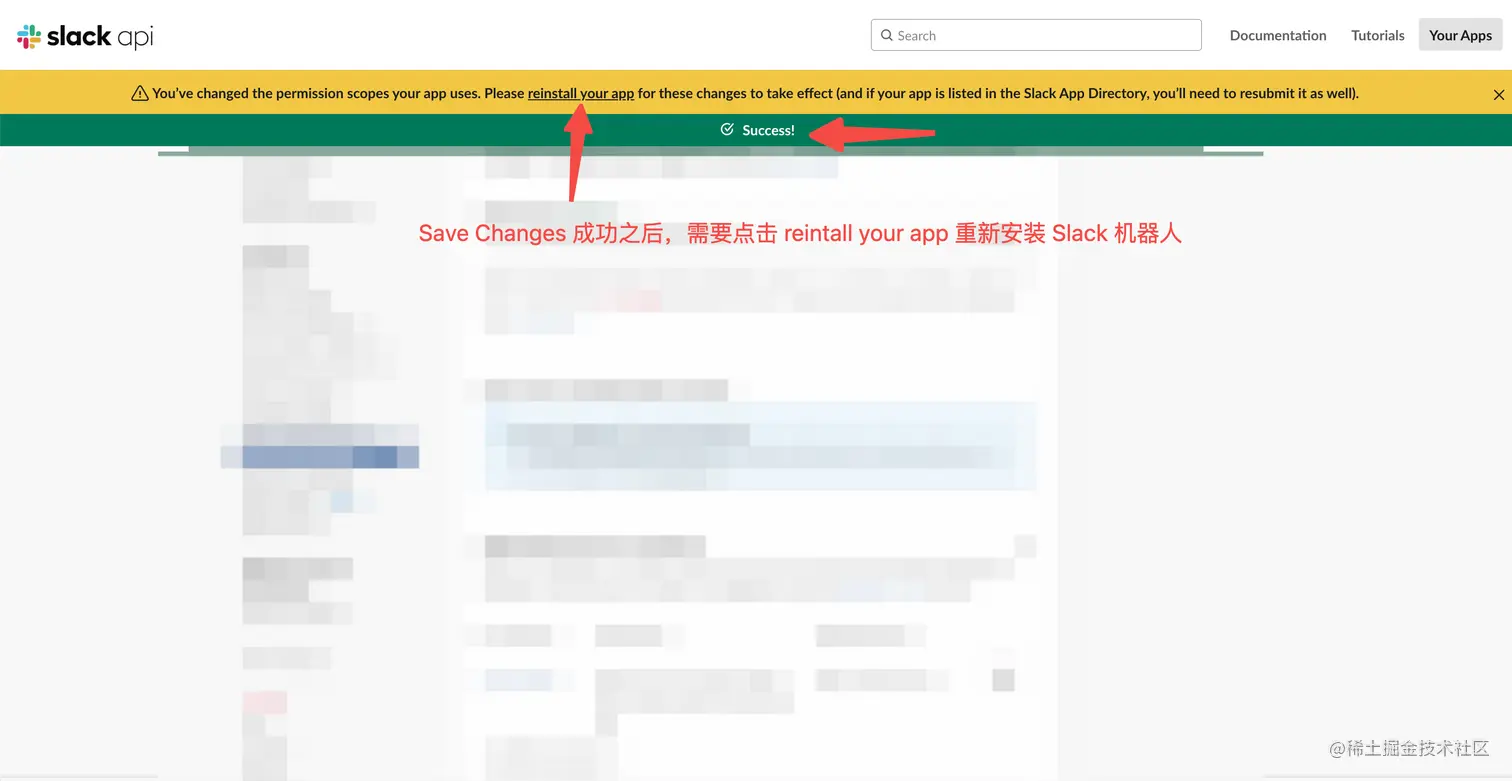
Task: Click the magnifier icon in Search box
Action: [886, 35]
